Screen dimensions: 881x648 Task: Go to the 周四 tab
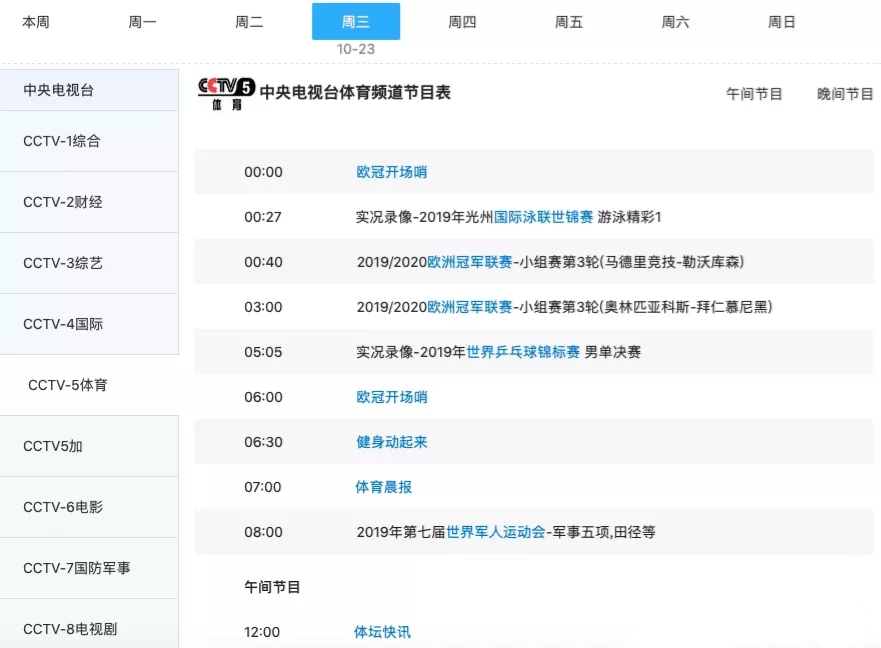462,22
